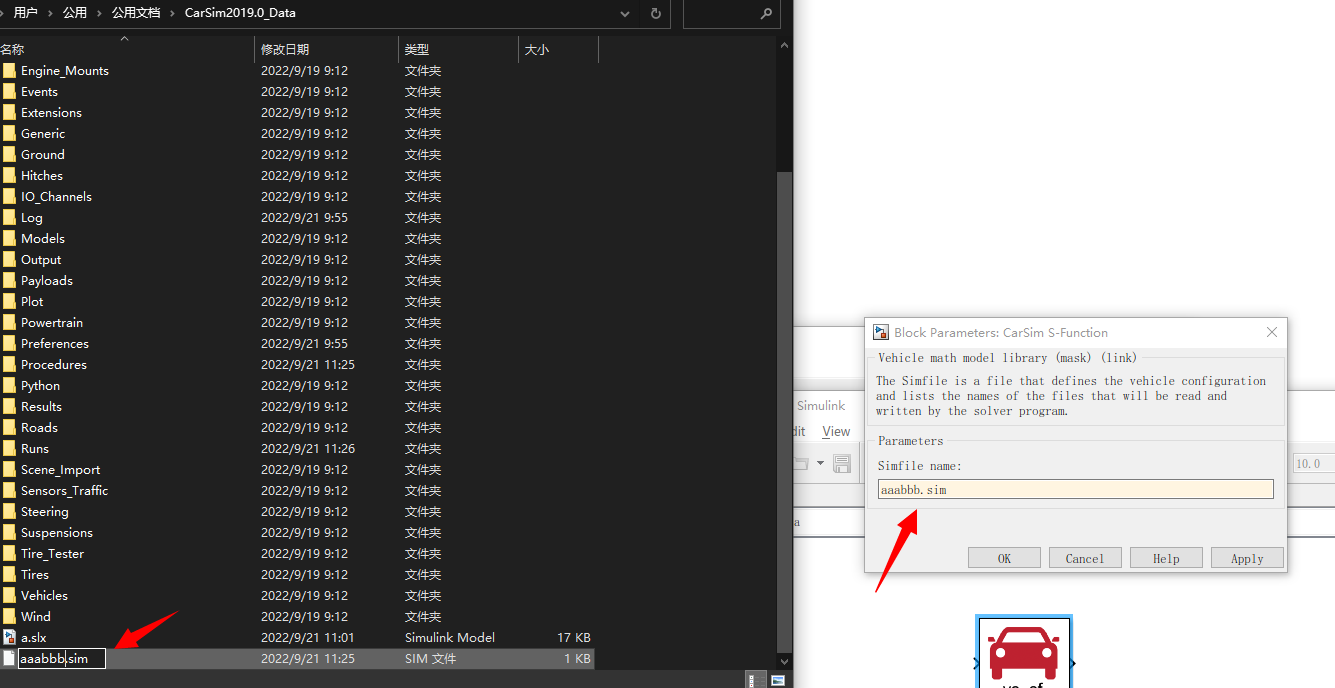Click the Simulink save toolbar icon

(x=842, y=464)
